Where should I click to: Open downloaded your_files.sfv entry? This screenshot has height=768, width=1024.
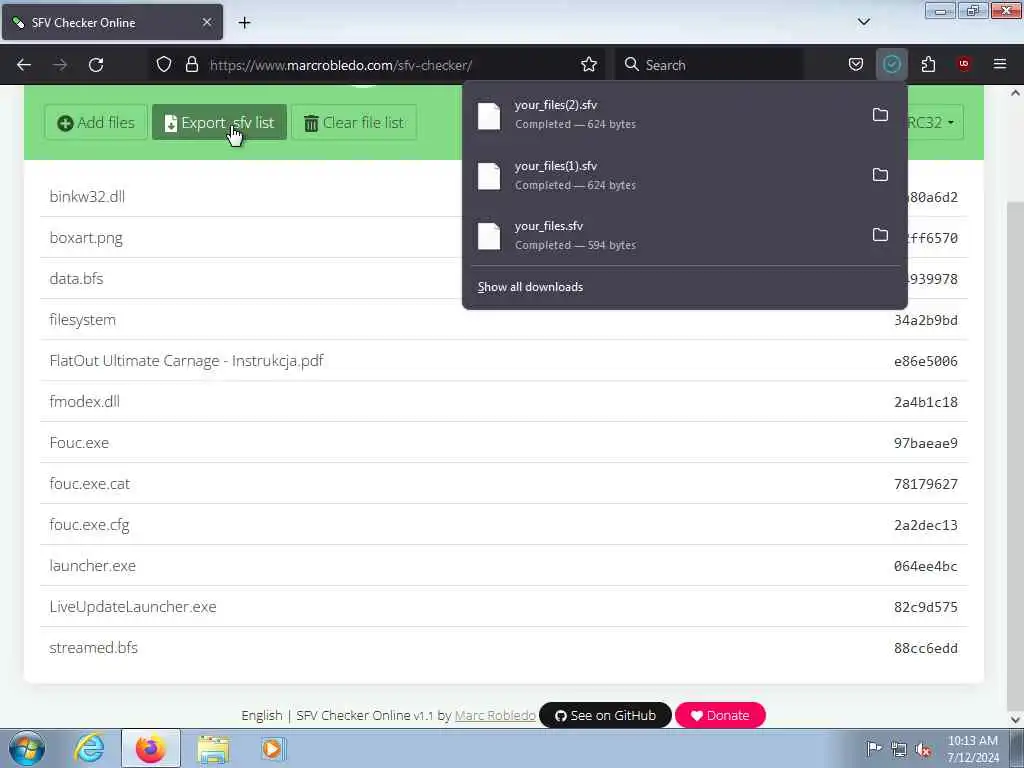pos(665,235)
